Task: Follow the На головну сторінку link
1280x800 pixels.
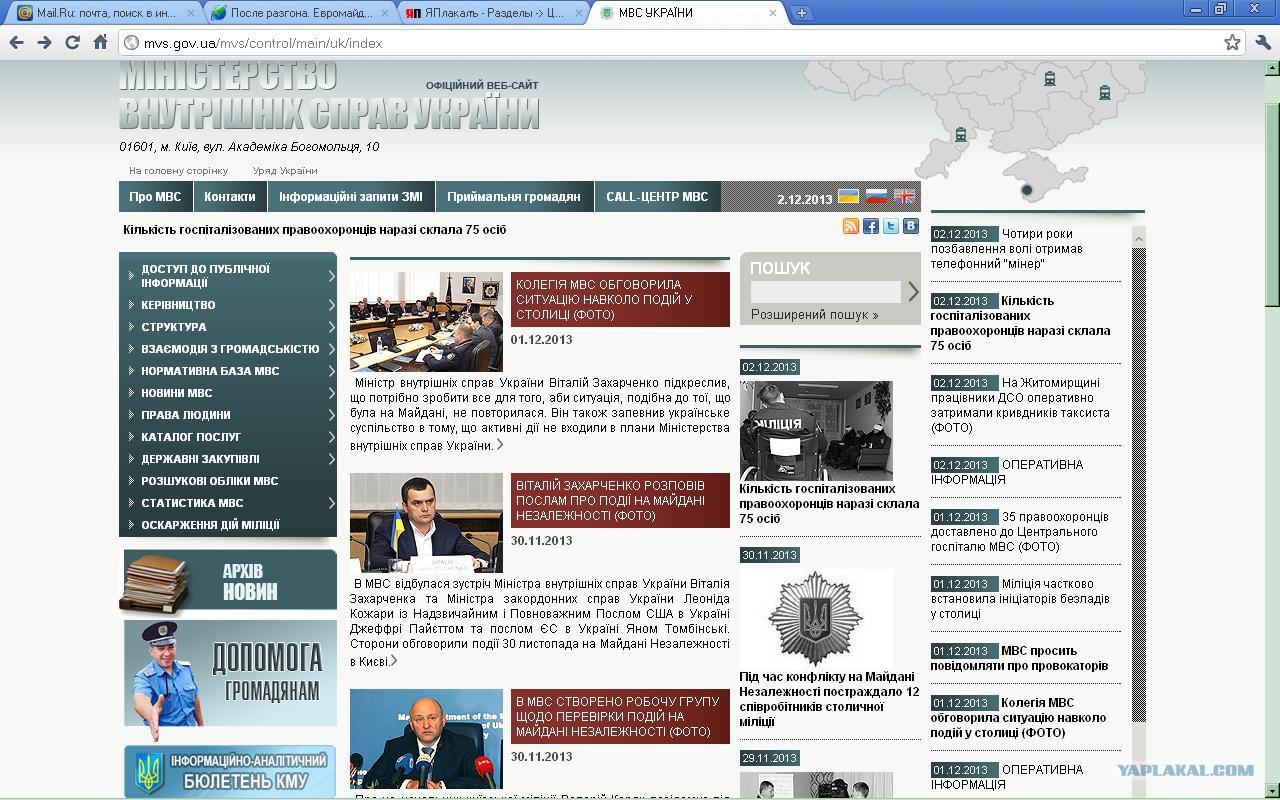Action: (x=178, y=171)
